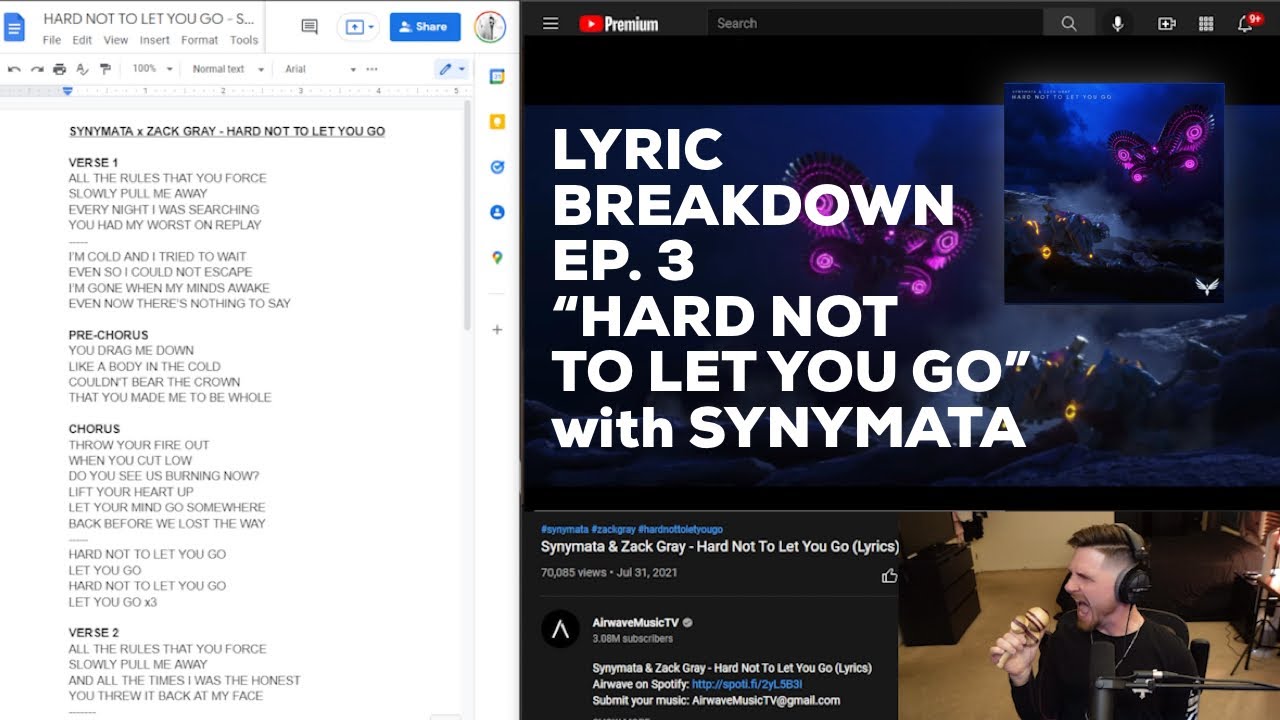Open YouTube notifications bell
Viewport: 1280px width, 720px height.
point(1246,23)
